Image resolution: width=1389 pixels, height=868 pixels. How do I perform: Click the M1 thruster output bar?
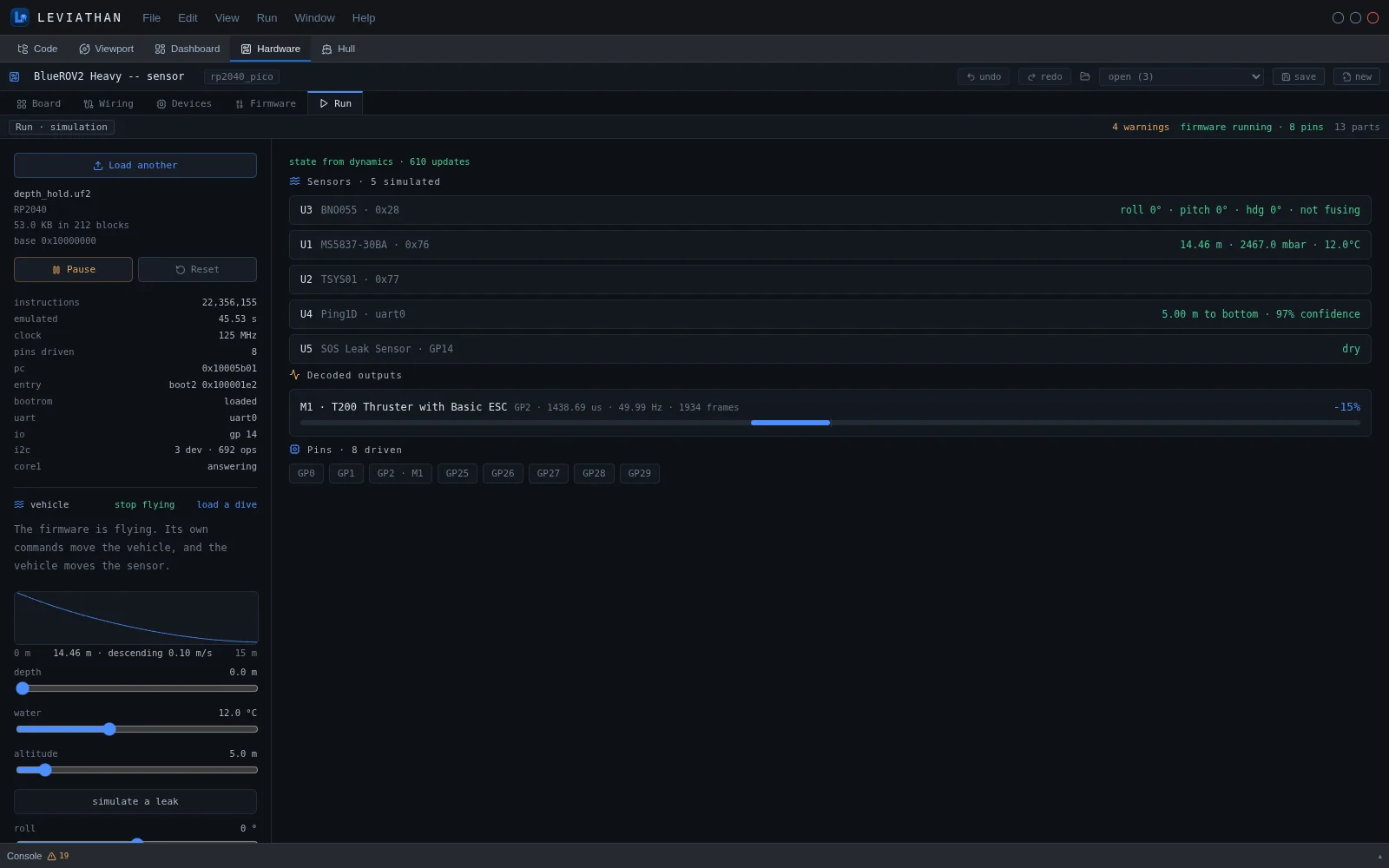point(830,423)
